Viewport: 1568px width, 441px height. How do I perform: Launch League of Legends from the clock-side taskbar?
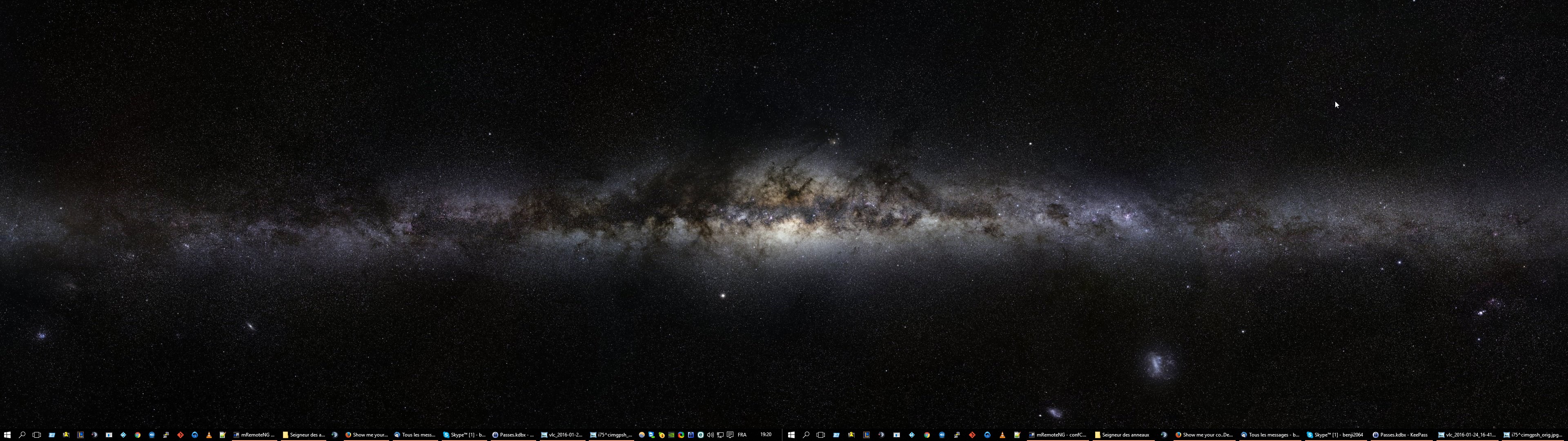click(x=80, y=435)
